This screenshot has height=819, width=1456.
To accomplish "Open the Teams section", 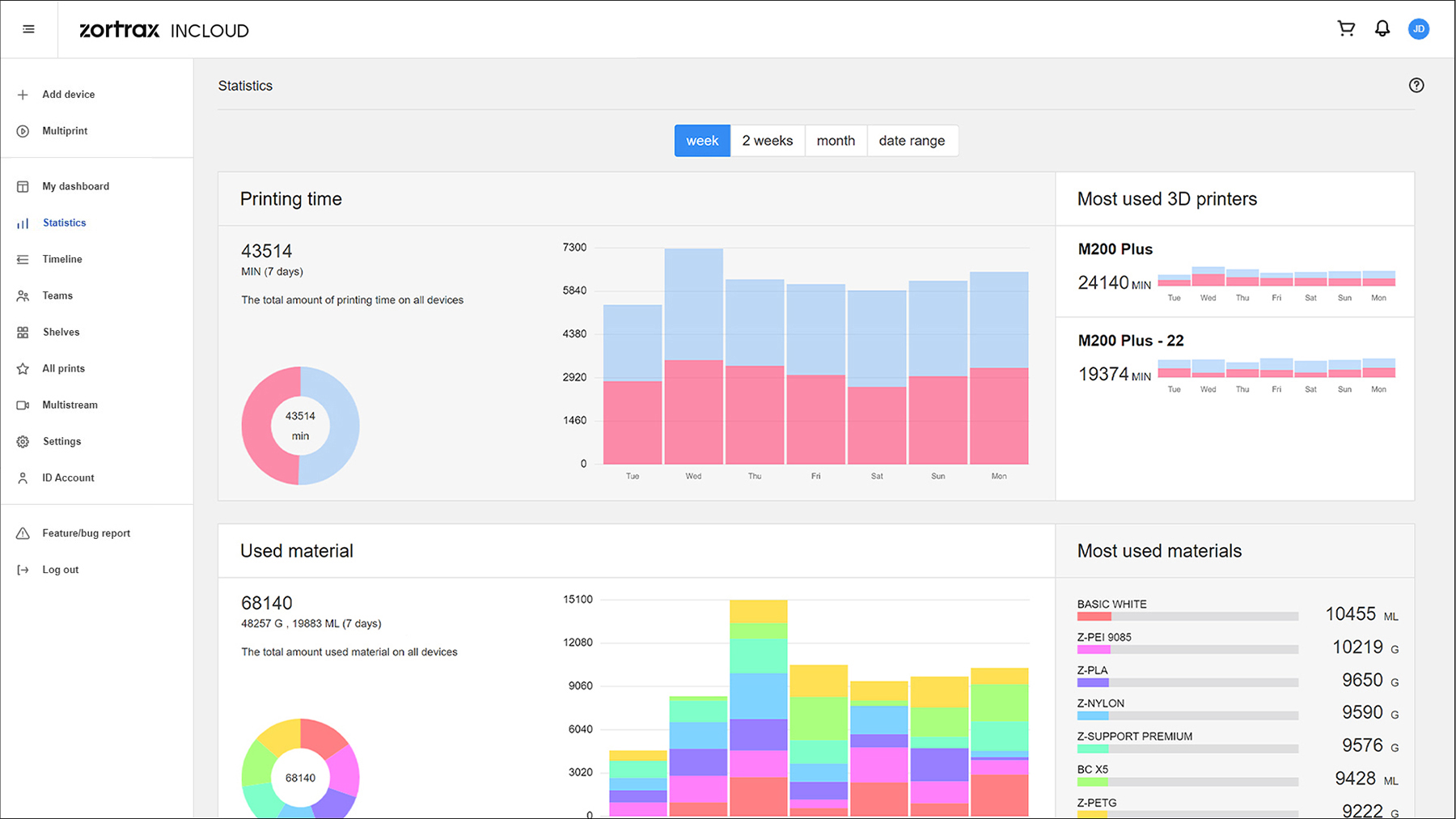I will tap(57, 296).
